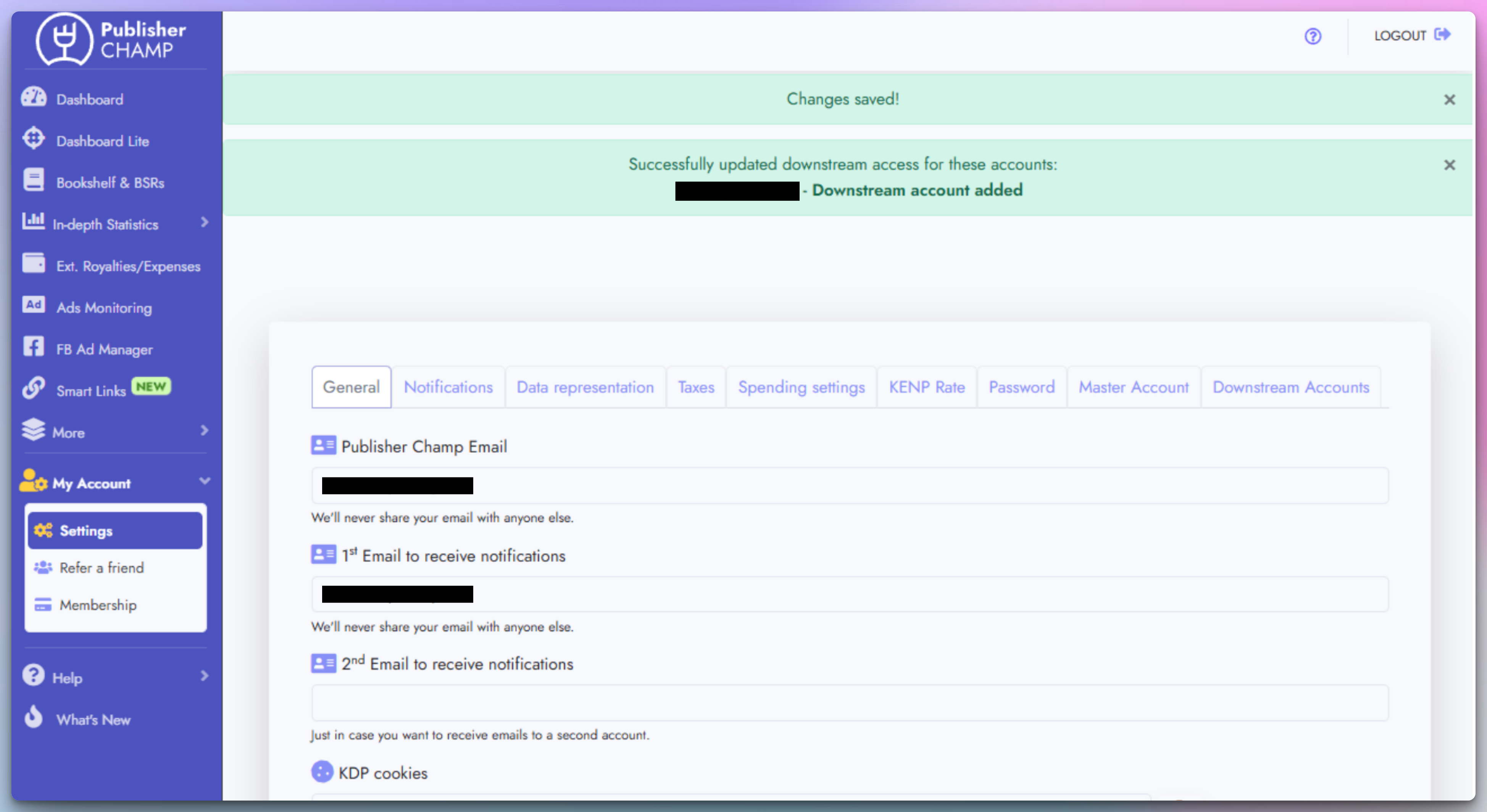Click the 2nd notification email field
The image size is (1487, 812).
(x=850, y=702)
